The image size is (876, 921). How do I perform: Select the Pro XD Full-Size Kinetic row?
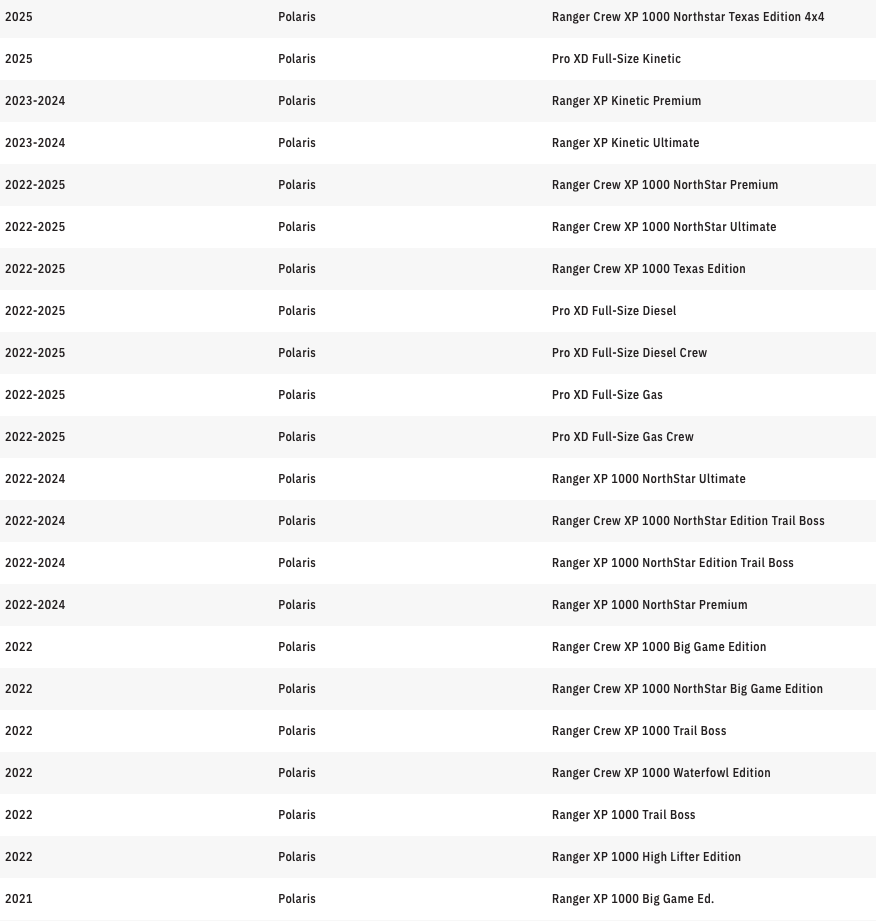click(x=616, y=59)
